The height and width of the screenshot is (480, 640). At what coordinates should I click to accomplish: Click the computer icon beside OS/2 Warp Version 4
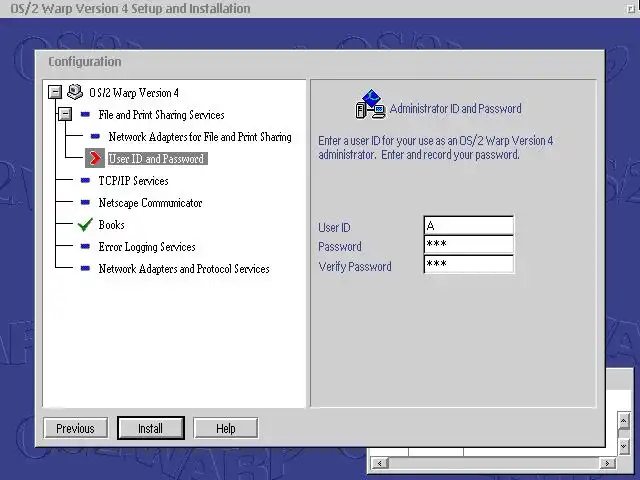(x=75, y=92)
